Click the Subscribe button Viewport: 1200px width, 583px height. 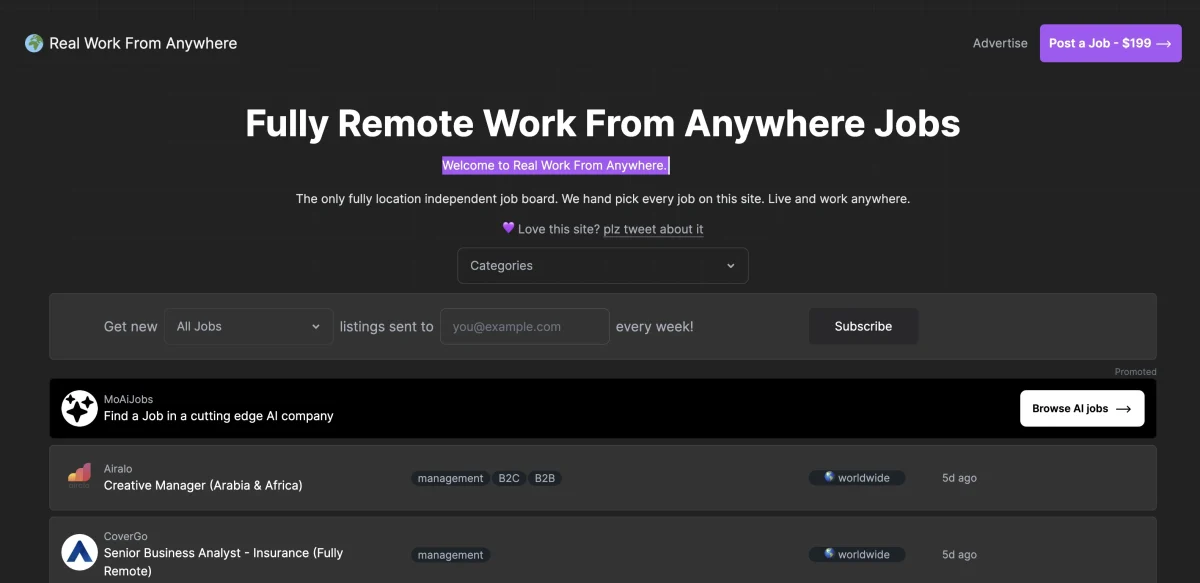[863, 326]
